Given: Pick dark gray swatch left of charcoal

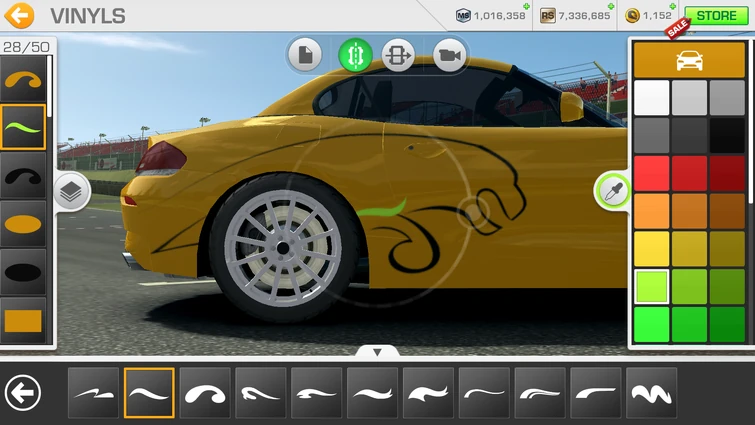Looking at the screenshot, I should click(x=651, y=135).
